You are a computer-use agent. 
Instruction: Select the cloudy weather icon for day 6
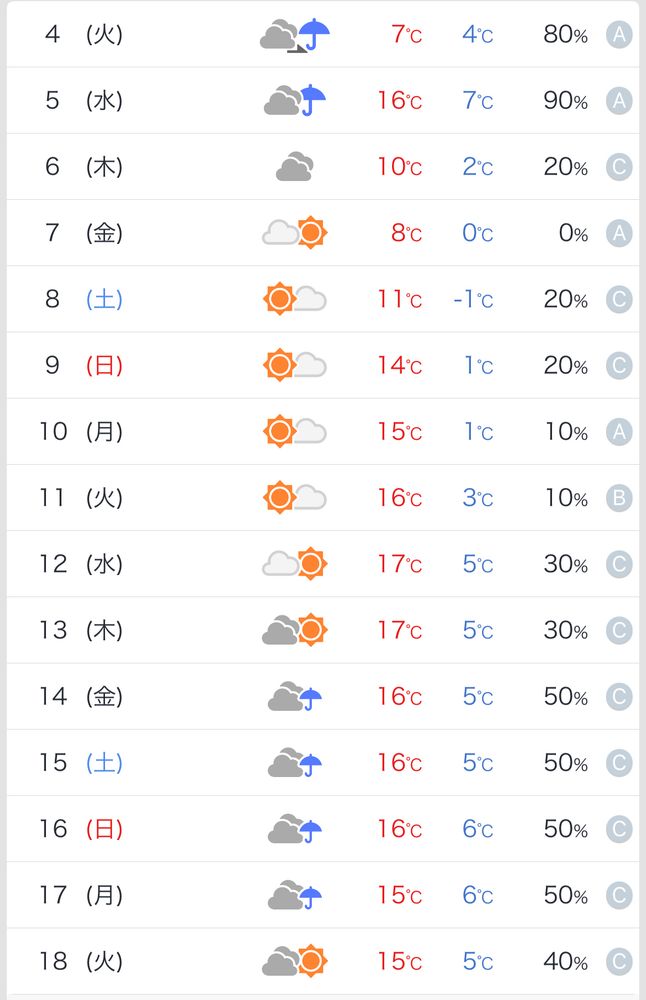(295, 166)
